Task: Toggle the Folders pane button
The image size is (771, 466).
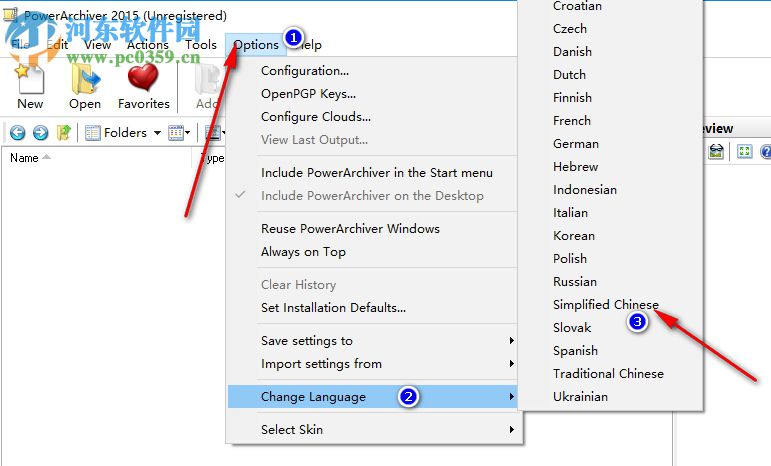Action: tap(116, 133)
